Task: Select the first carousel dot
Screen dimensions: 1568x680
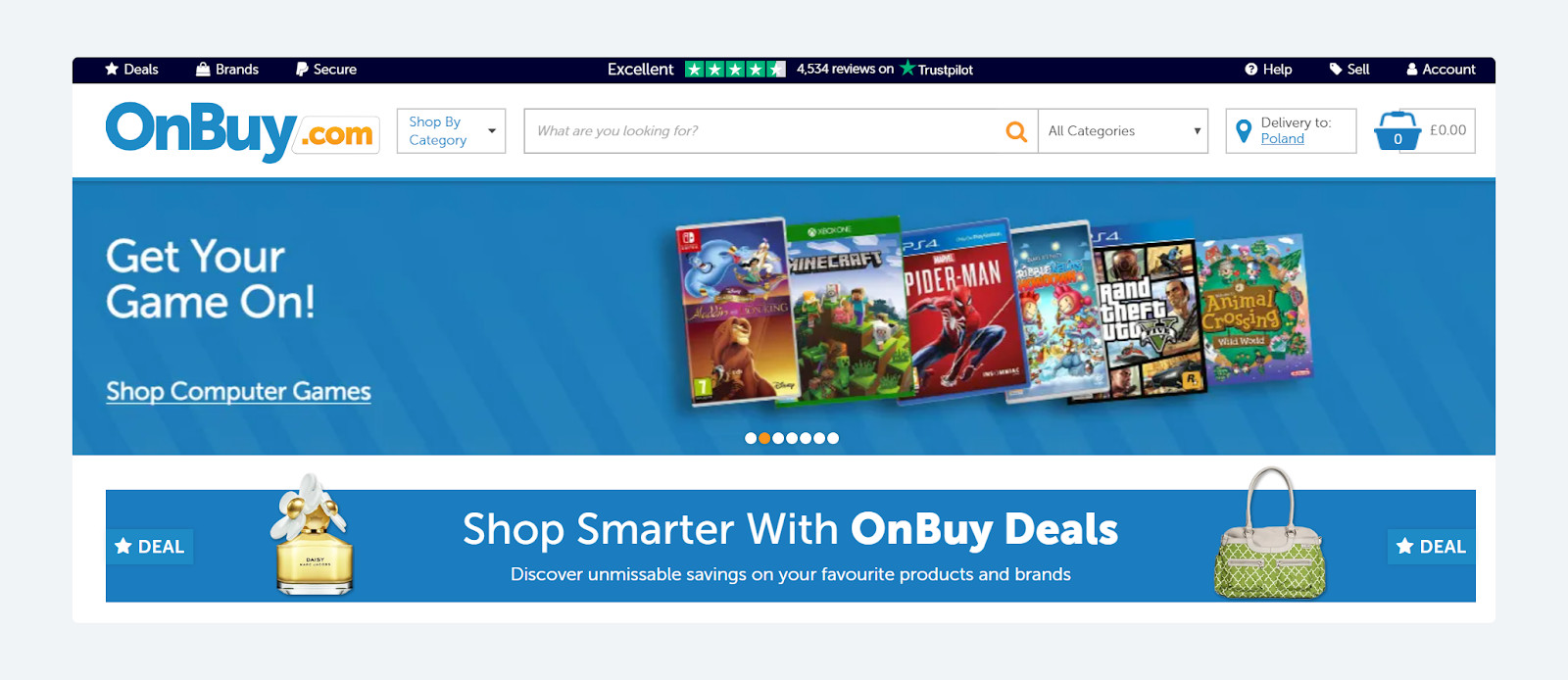Action: (x=751, y=438)
